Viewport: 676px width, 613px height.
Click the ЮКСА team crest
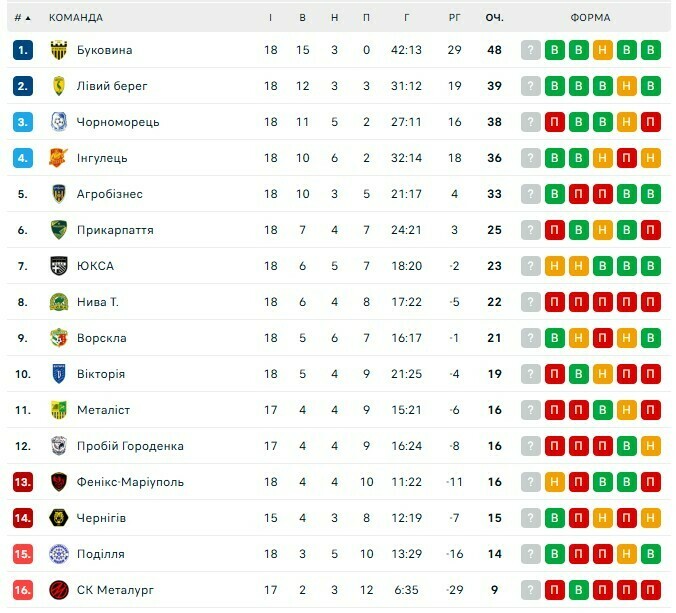coord(58,266)
